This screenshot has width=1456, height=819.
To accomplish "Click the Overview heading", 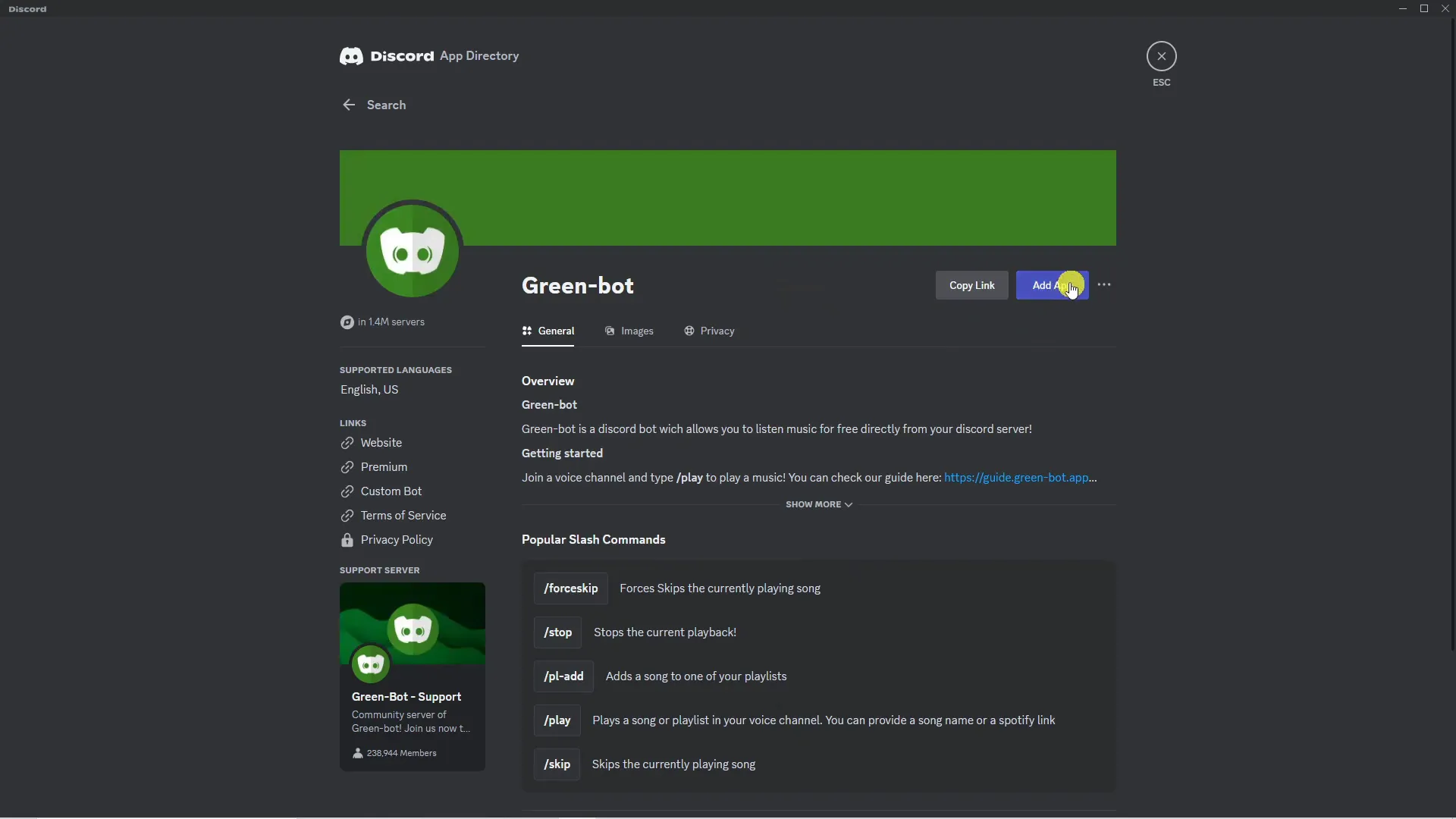I will pos(548,381).
